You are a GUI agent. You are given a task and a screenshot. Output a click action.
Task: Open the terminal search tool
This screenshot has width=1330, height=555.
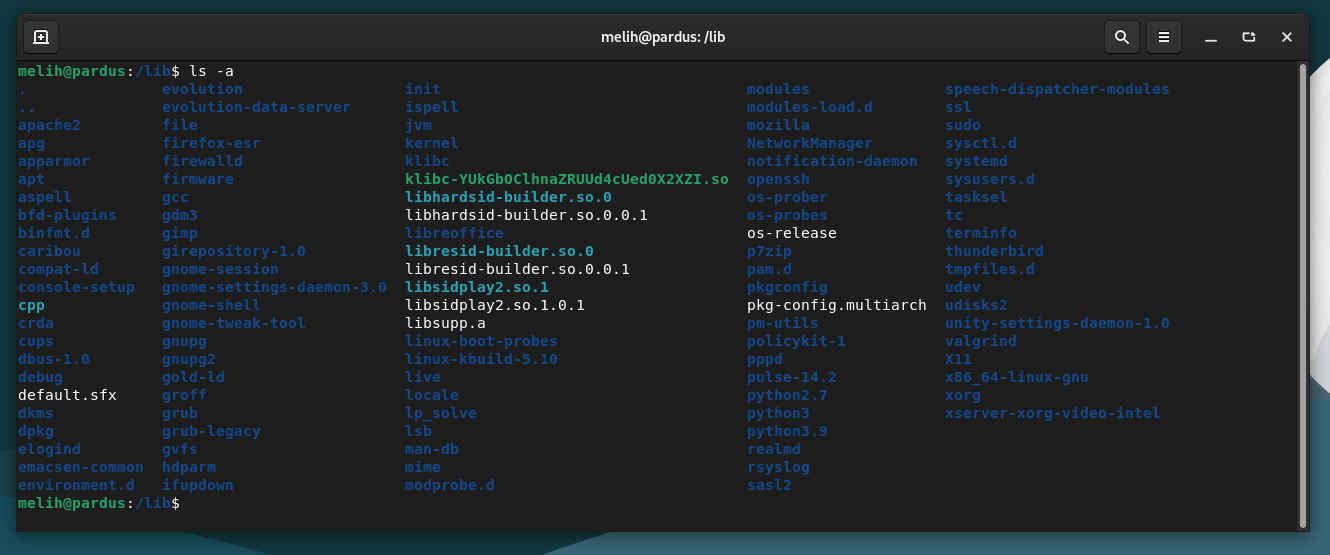point(1122,37)
